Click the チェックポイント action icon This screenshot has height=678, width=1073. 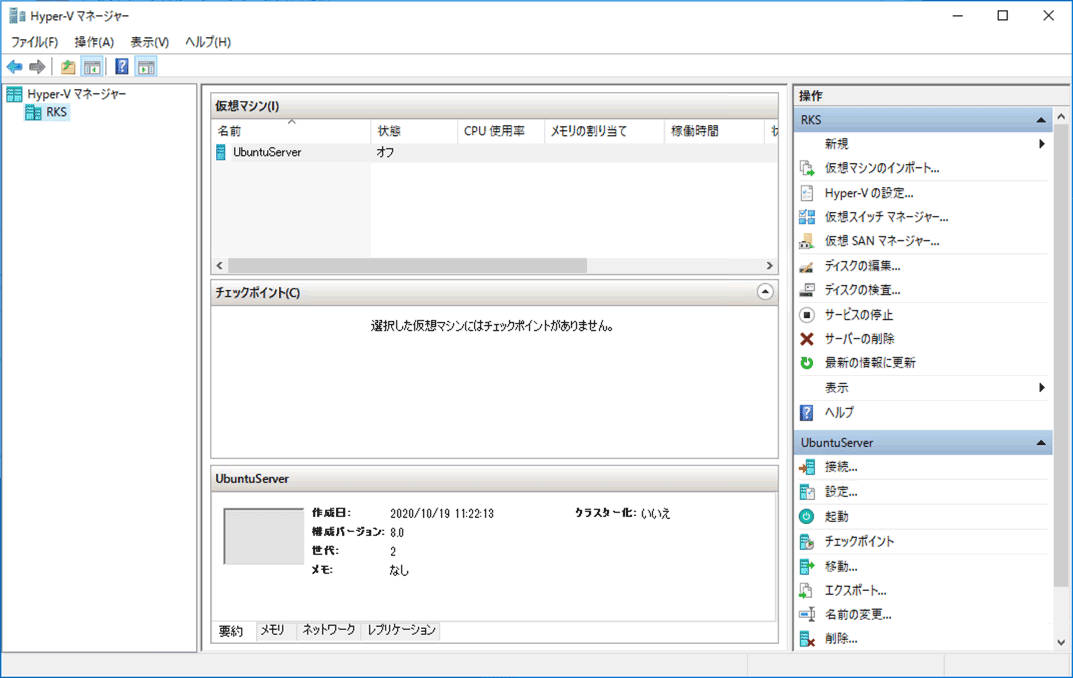[807, 542]
